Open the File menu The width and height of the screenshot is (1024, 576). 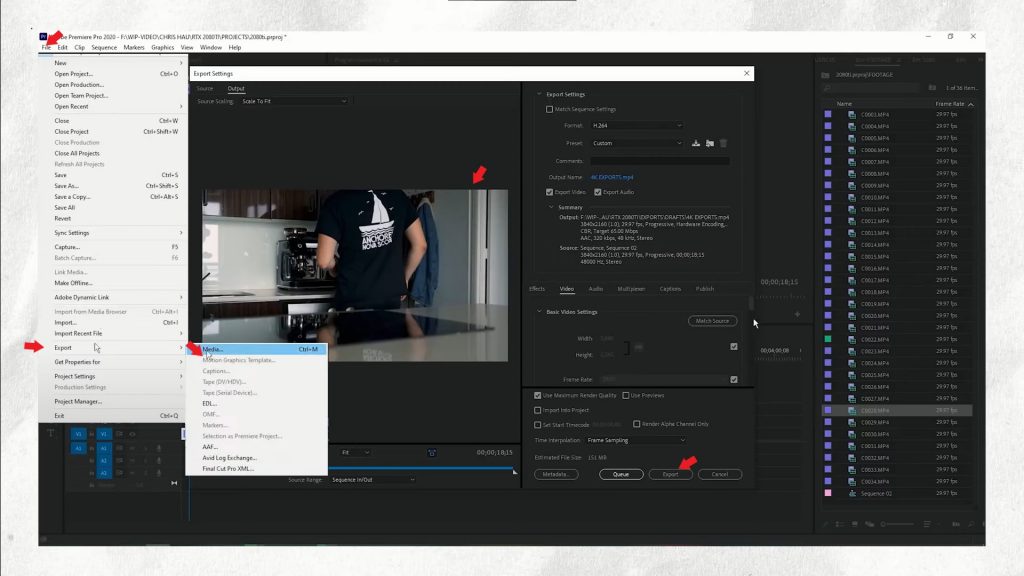pyautogui.click(x=46, y=48)
